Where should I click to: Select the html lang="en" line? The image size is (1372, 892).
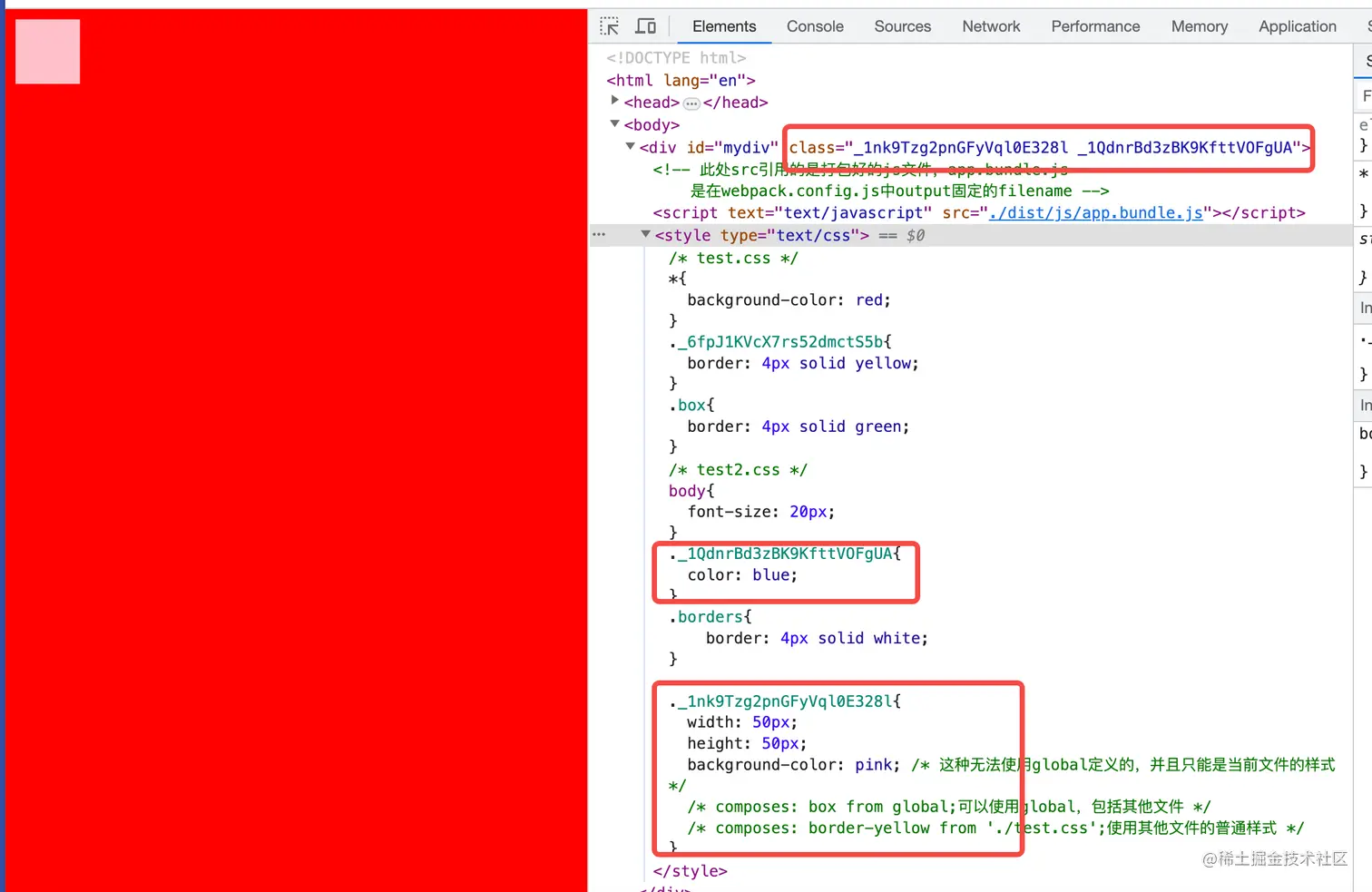(681, 80)
